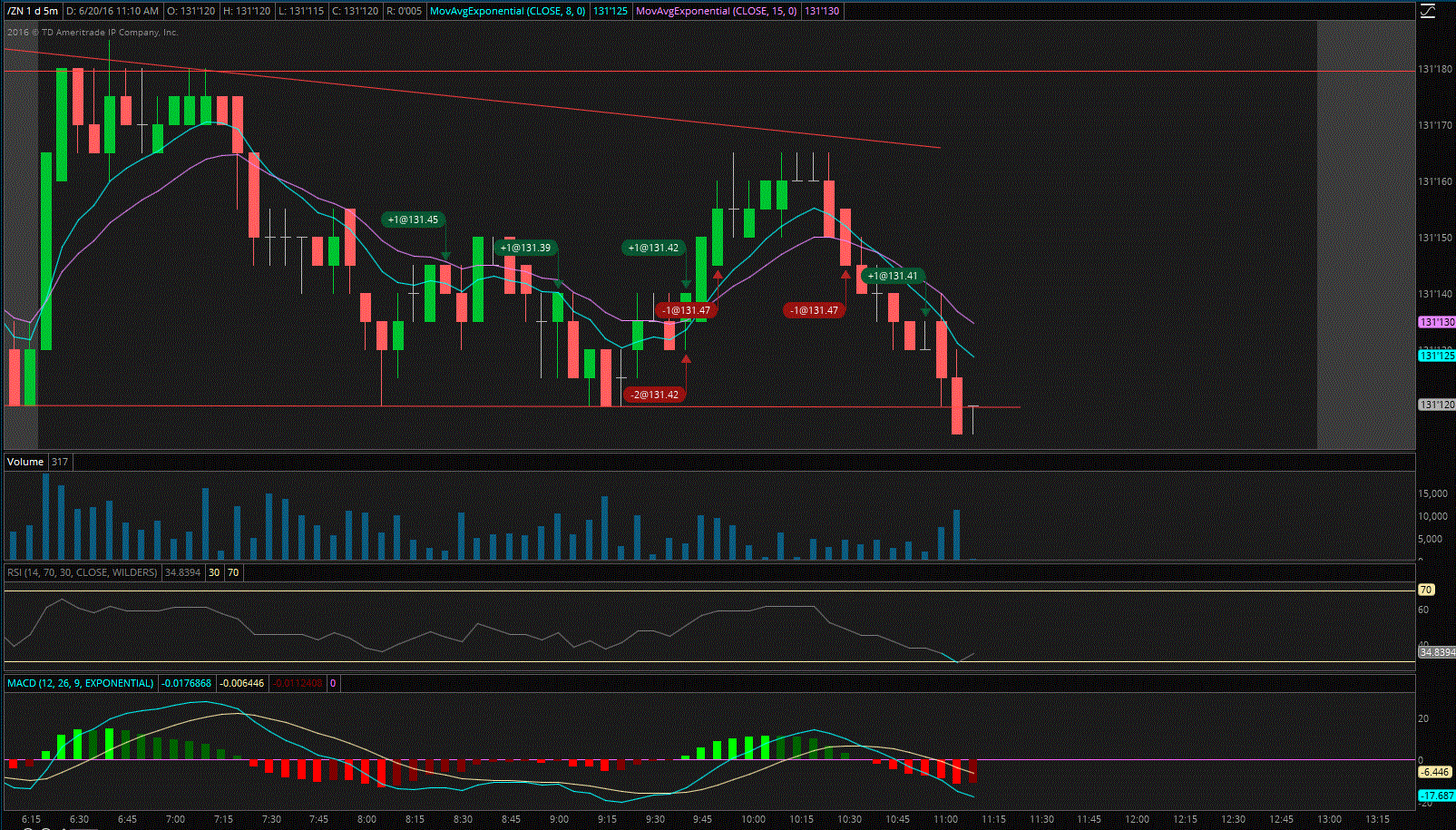The height and width of the screenshot is (830, 1456).
Task: Click the 9:00 time axis label
Action: coord(559,819)
